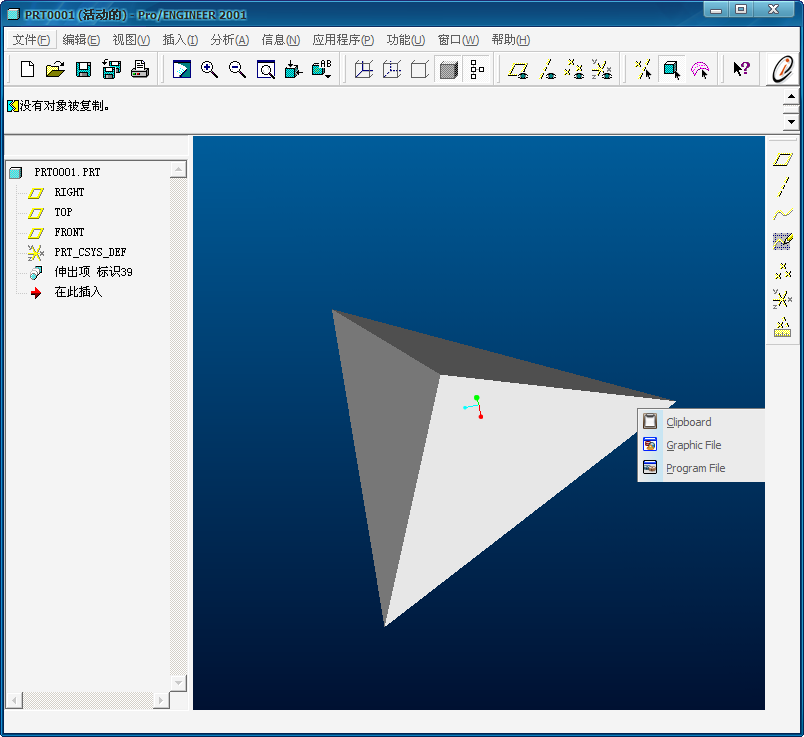Click the red information 'i' icon
The height and width of the screenshot is (737, 804).
782,68
